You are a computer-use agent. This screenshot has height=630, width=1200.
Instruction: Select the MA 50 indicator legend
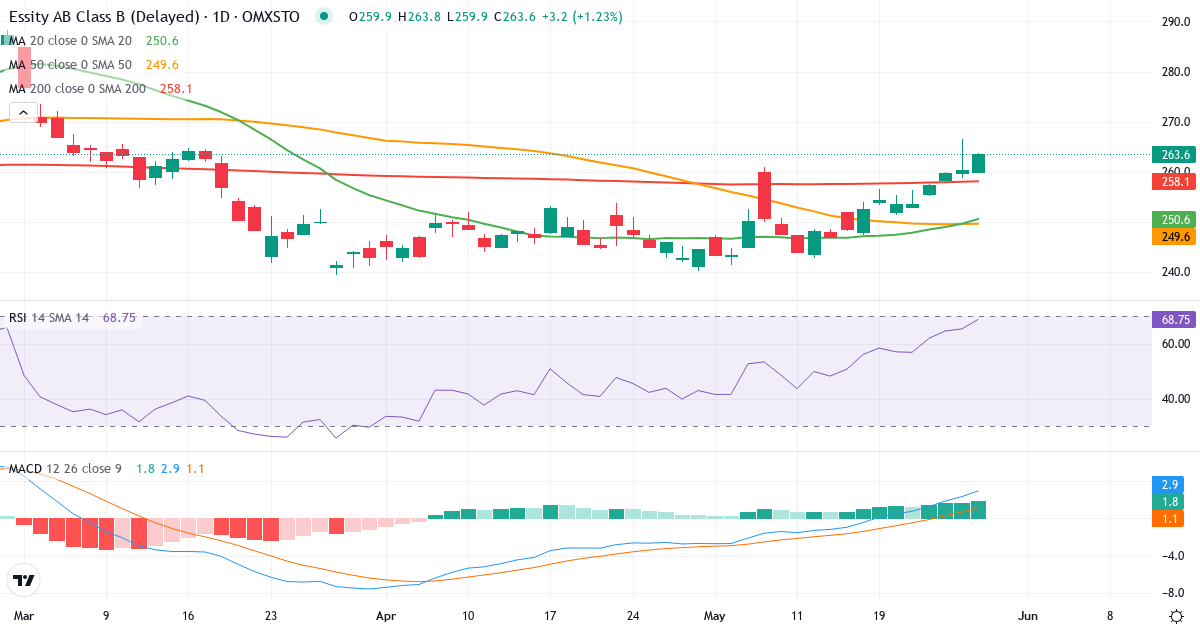click(94, 65)
